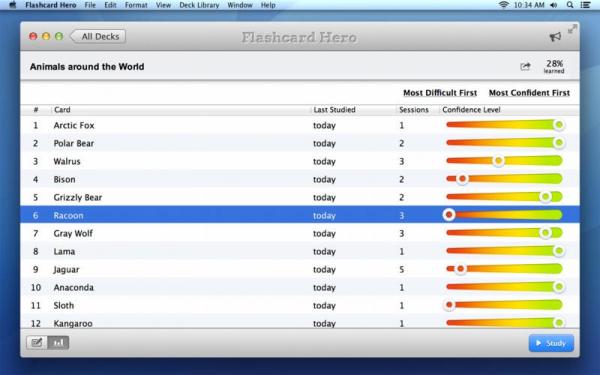Select the Bison card

[300, 179]
